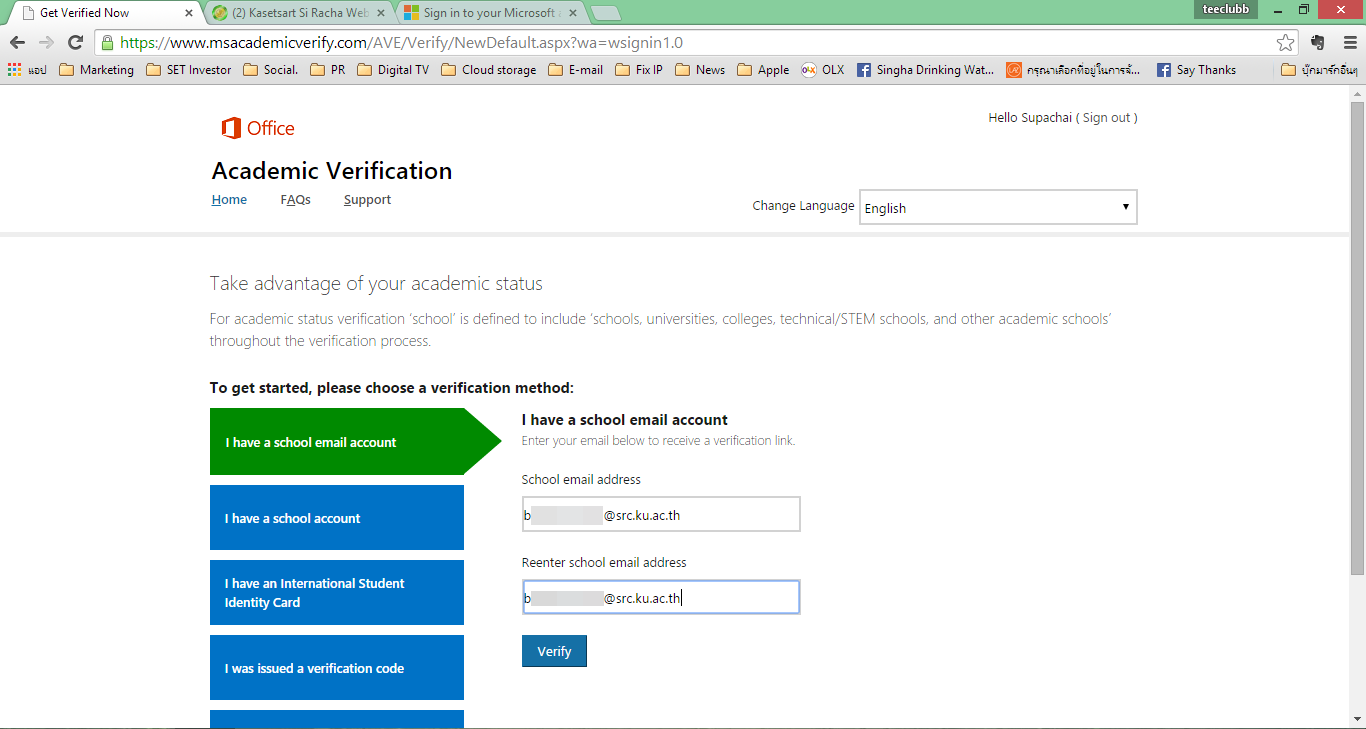This screenshot has height=729, width=1366.
Task: Expand the Change Language dropdown
Action: (x=998, y=207)
